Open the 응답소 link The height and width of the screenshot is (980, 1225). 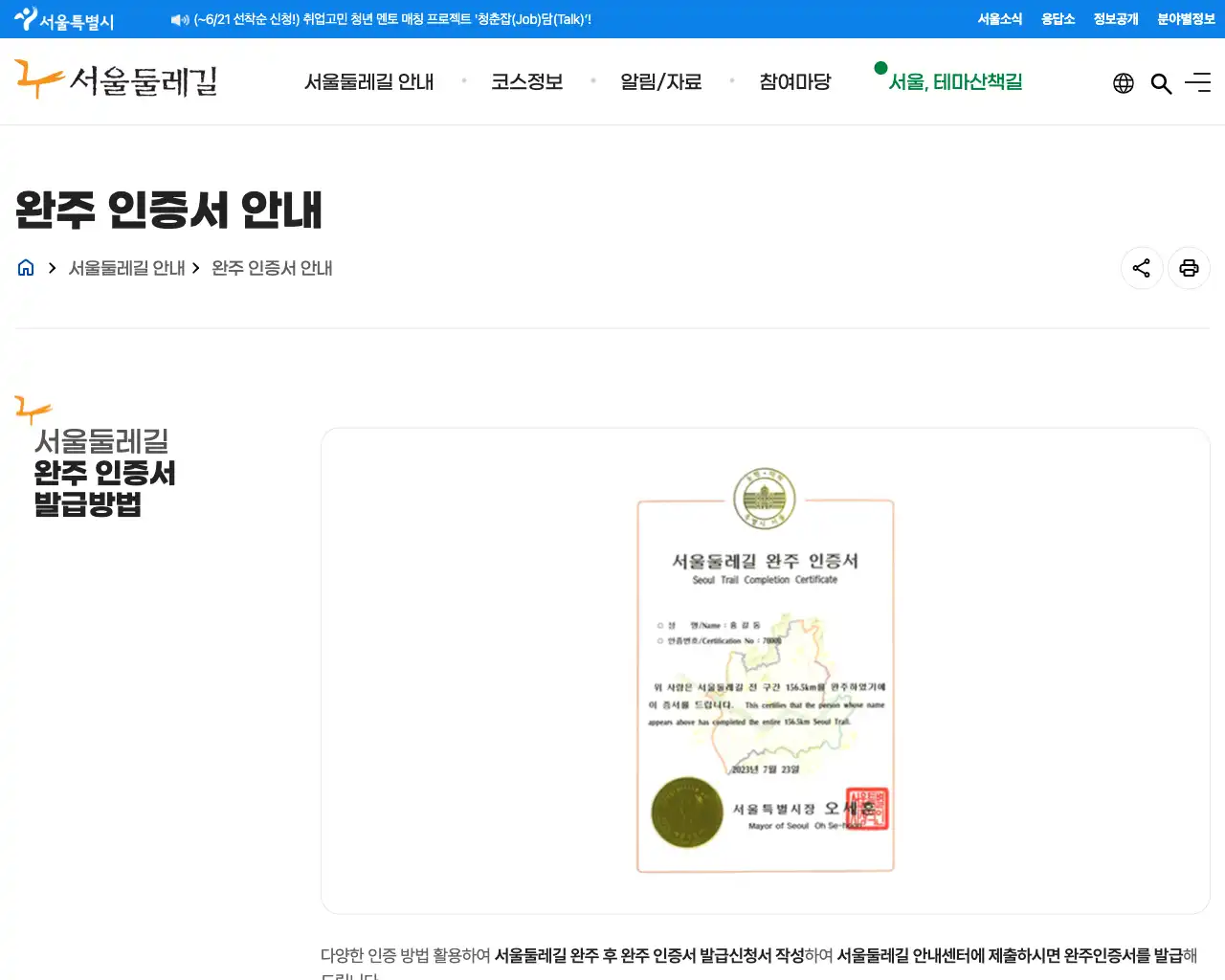click(x=1058, y=19)
